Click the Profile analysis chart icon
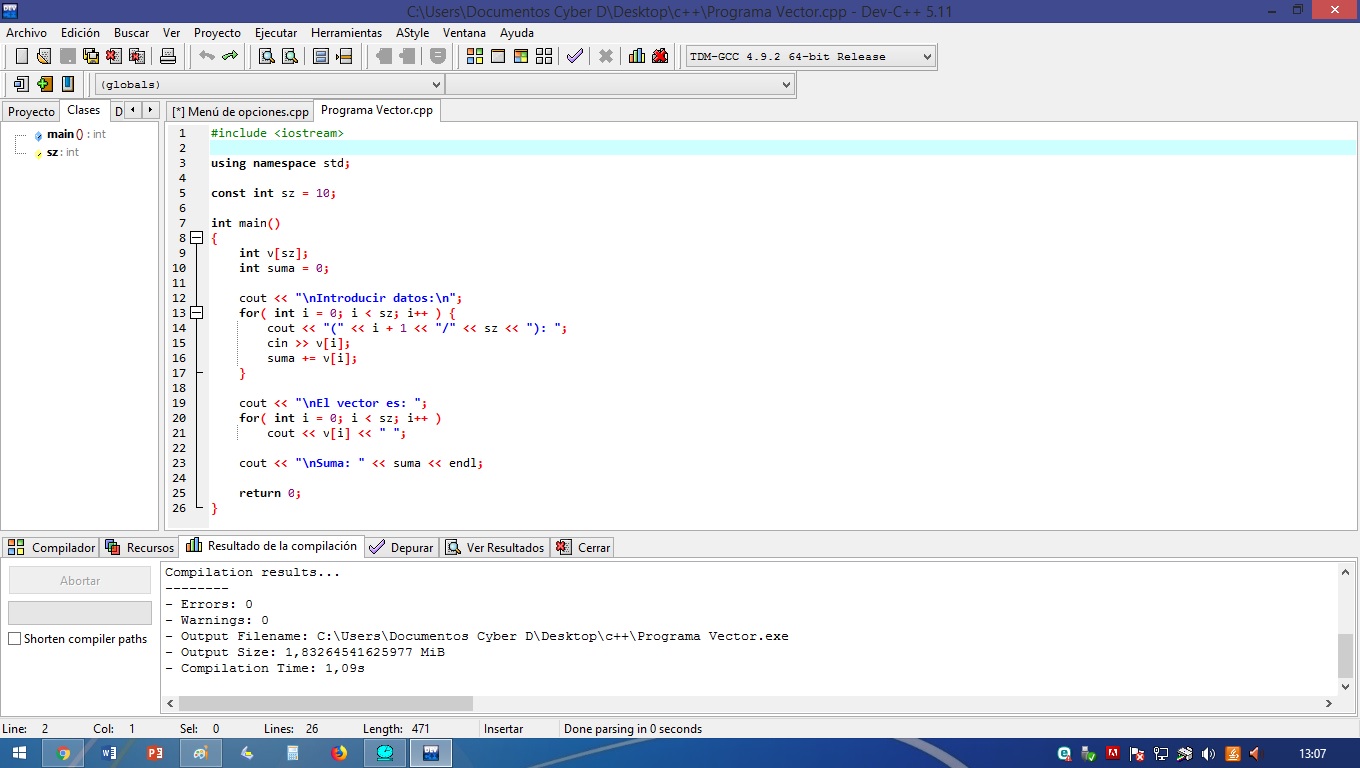 (637, 56)
